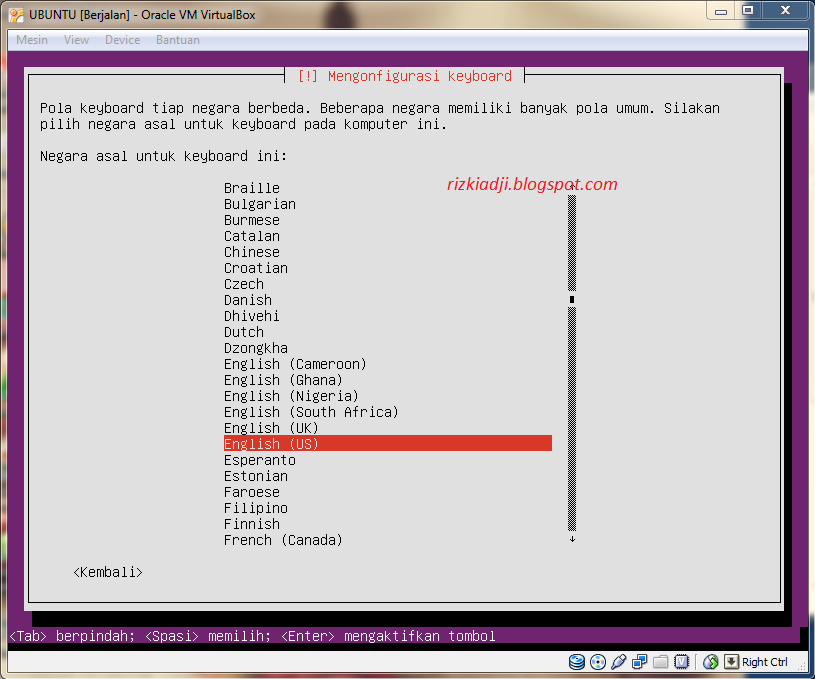Open the Bantuan menu
This screenshot has width=815, height=679.
tap(178, 40)
